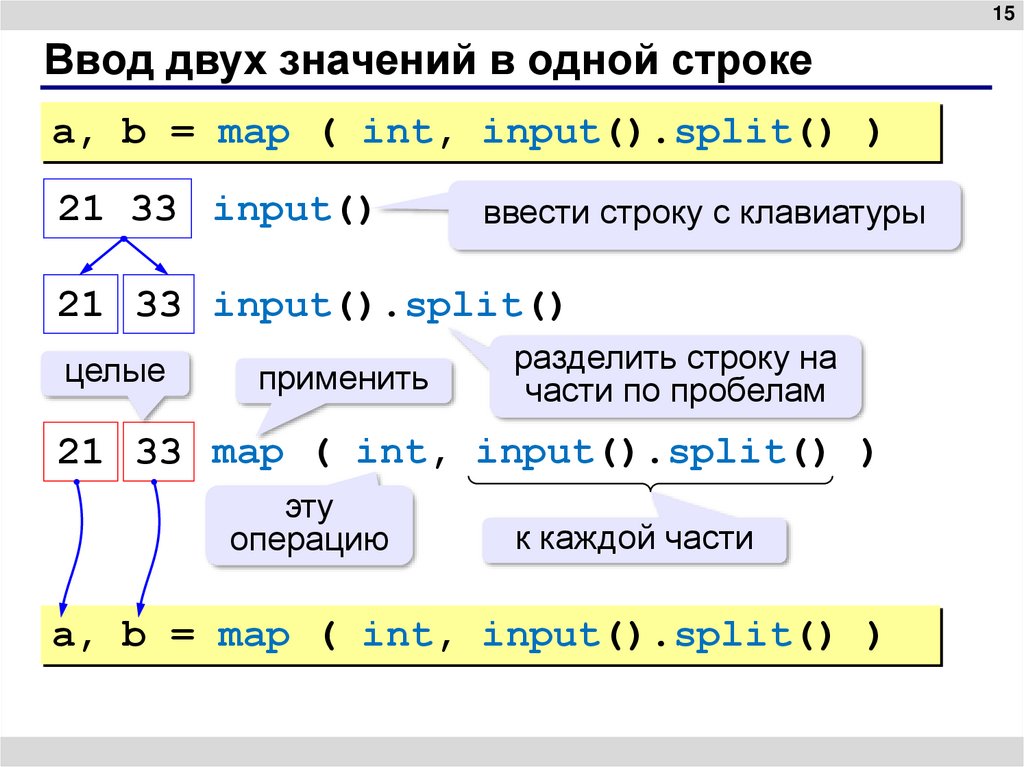Click the blue box containing '21 33'

[x=118, y=208]
